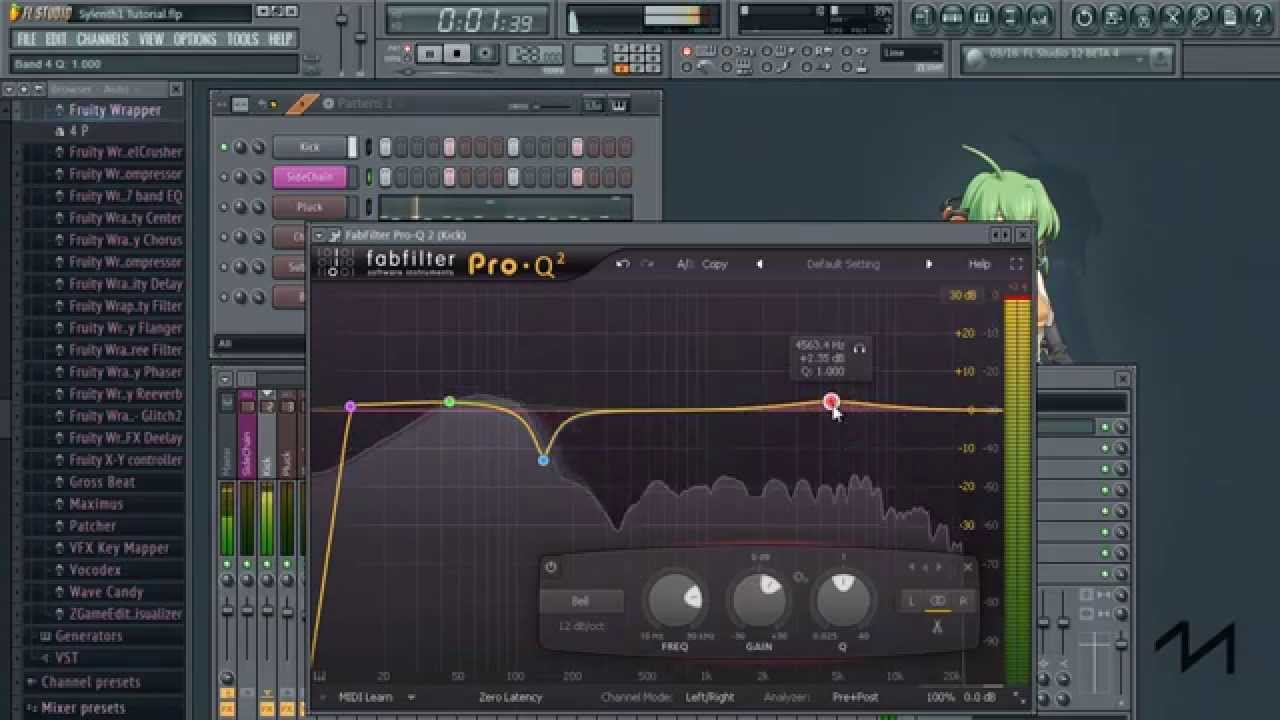This screenshot has width=1280, height=720.
Task: Click the FREQ knob
Action: coord(675,600)
